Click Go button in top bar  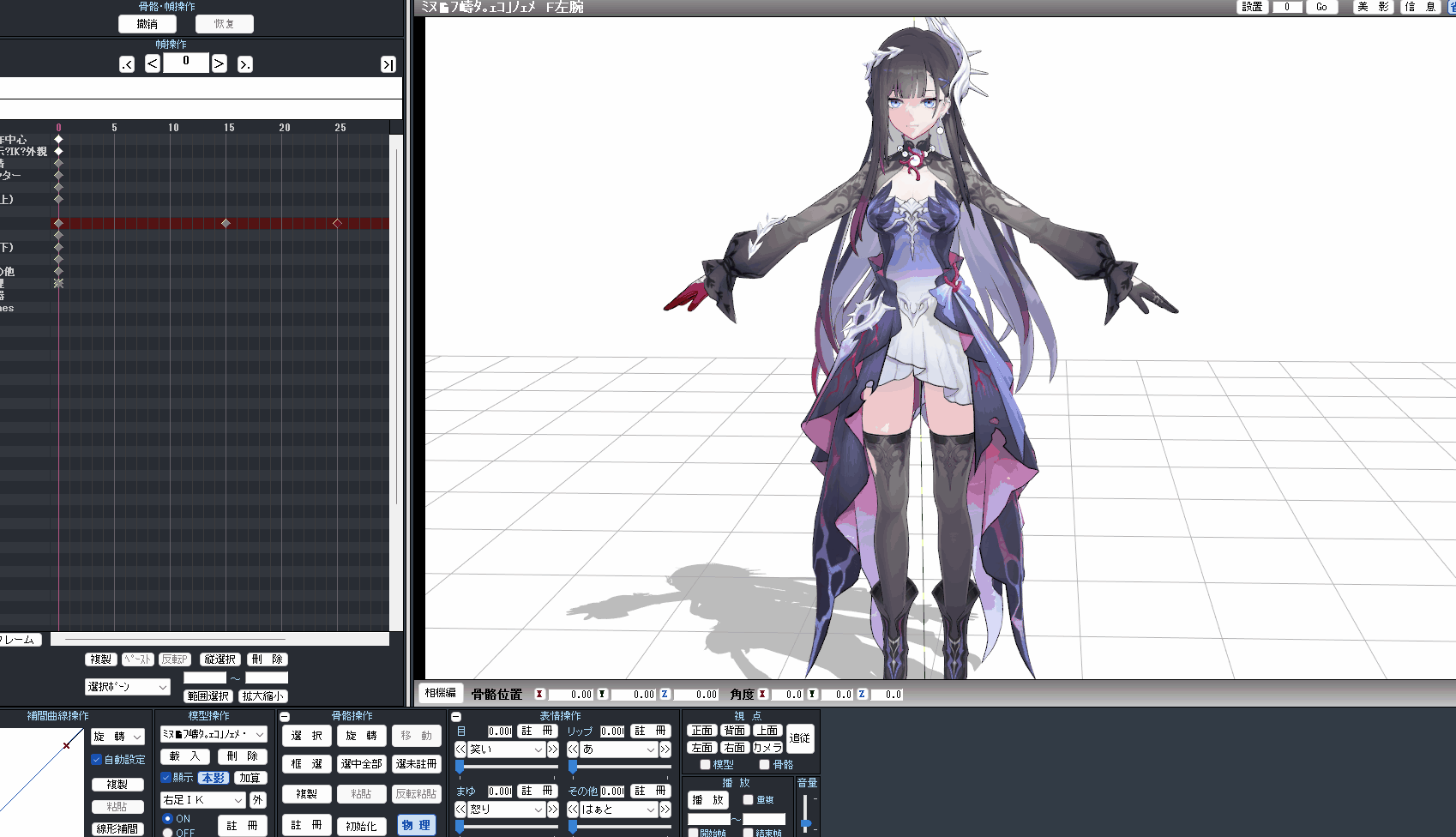point(1321,7)
